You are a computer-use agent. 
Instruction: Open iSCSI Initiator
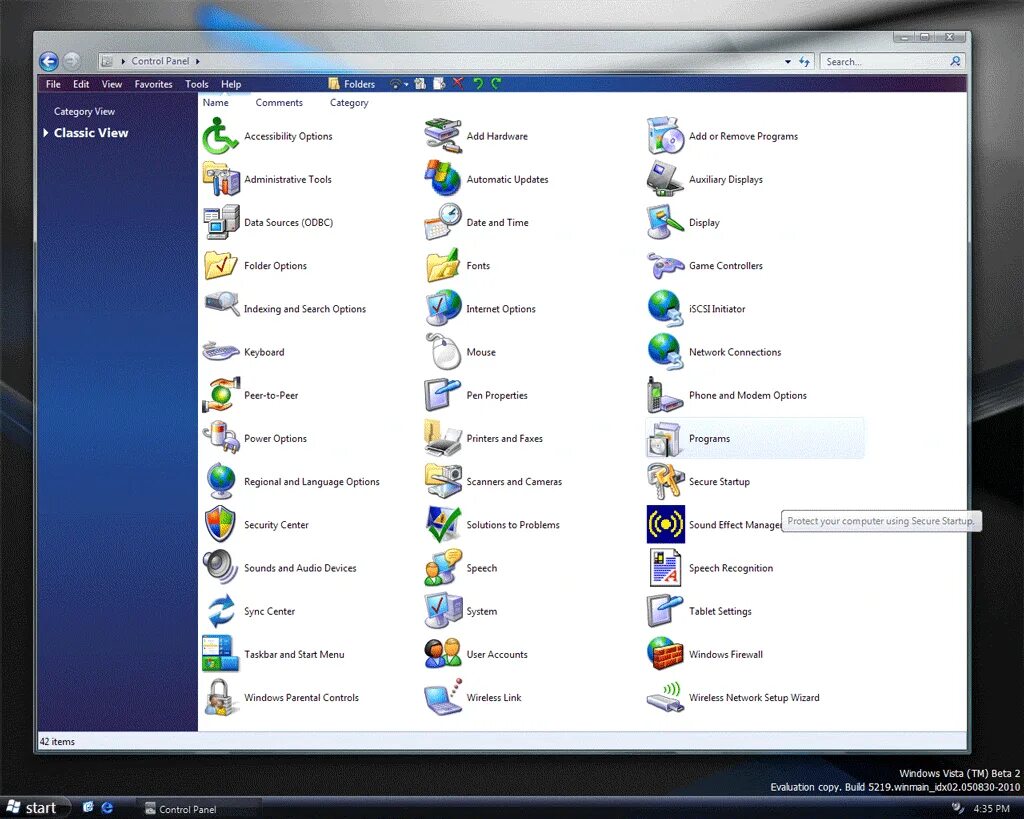[696, 308]
